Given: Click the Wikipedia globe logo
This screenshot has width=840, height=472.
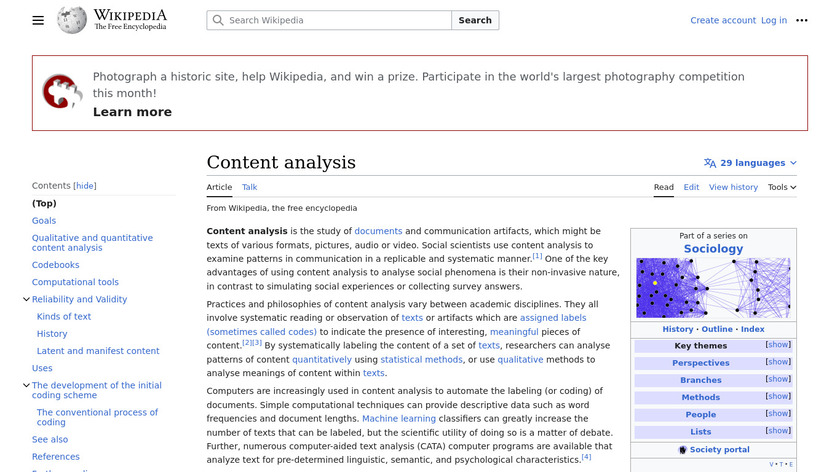Looking at the screenshot, I should point(72,20).
